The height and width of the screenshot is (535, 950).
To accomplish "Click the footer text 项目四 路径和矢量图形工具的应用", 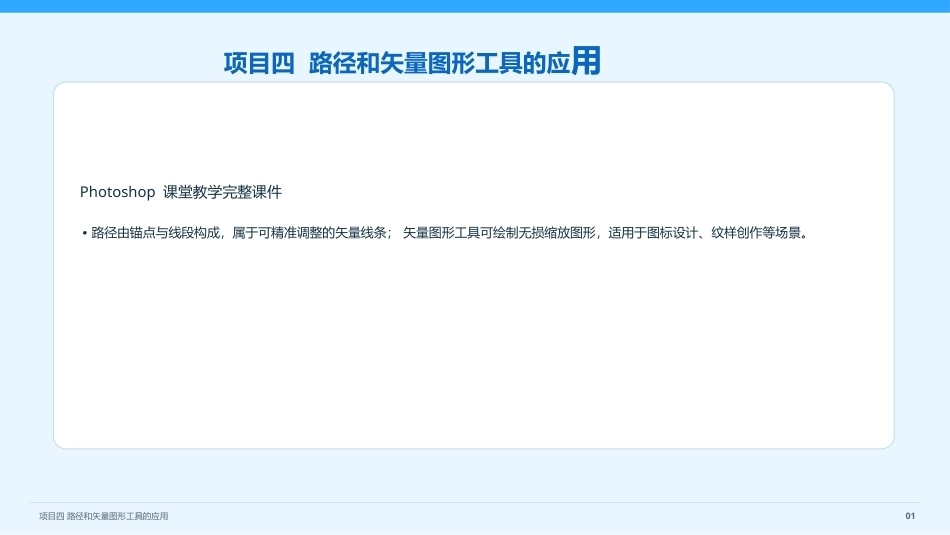I will point(104,516).
